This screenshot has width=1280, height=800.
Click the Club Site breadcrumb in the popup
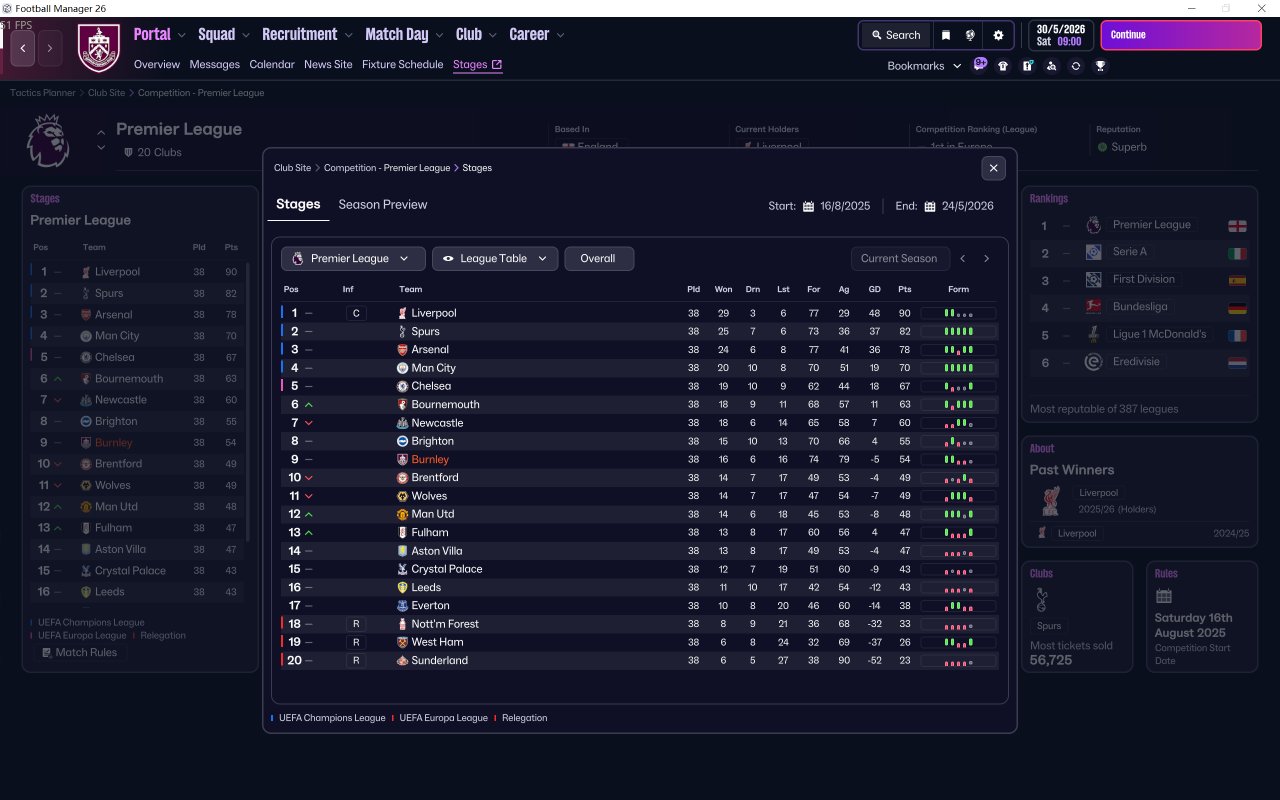(x=293, y=168)
